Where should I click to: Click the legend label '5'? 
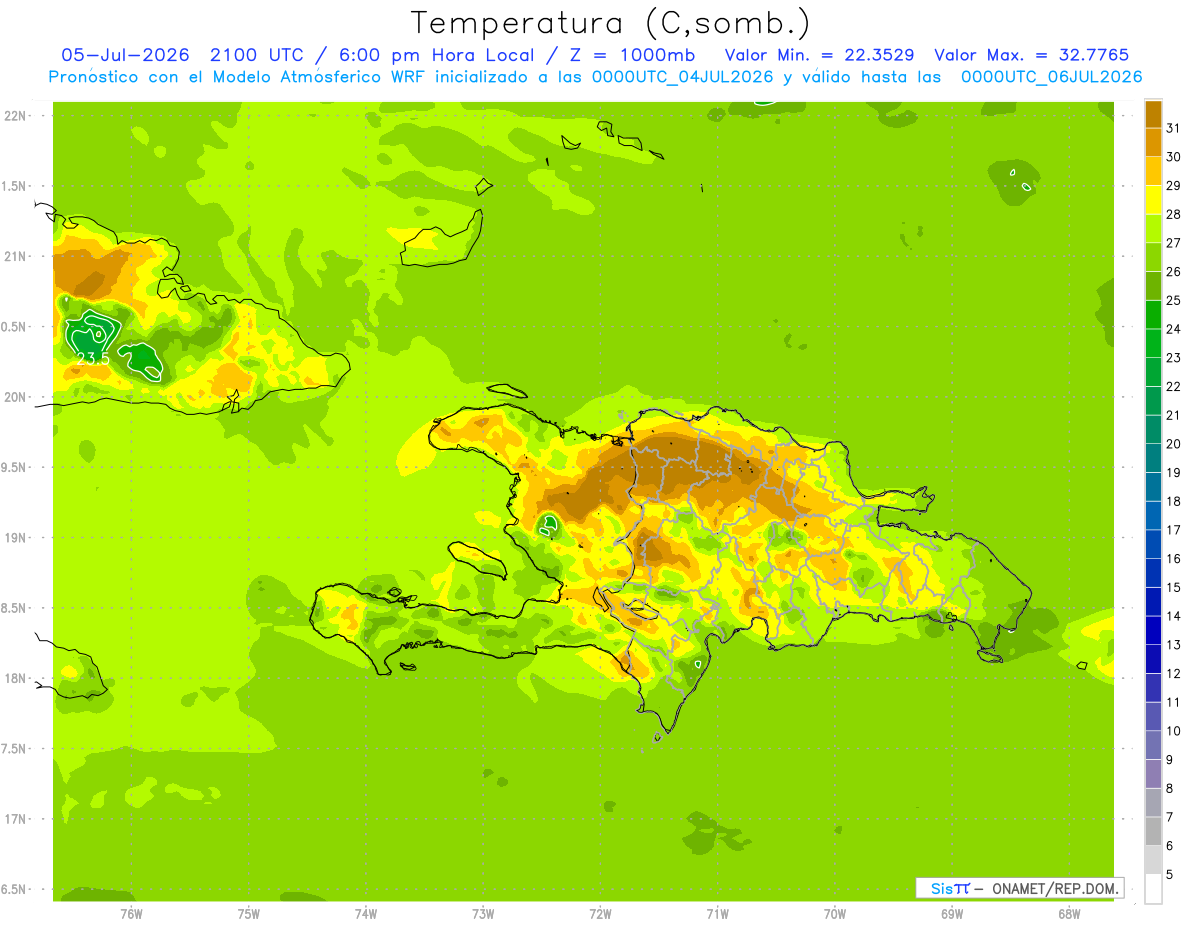pos(1170,874)
